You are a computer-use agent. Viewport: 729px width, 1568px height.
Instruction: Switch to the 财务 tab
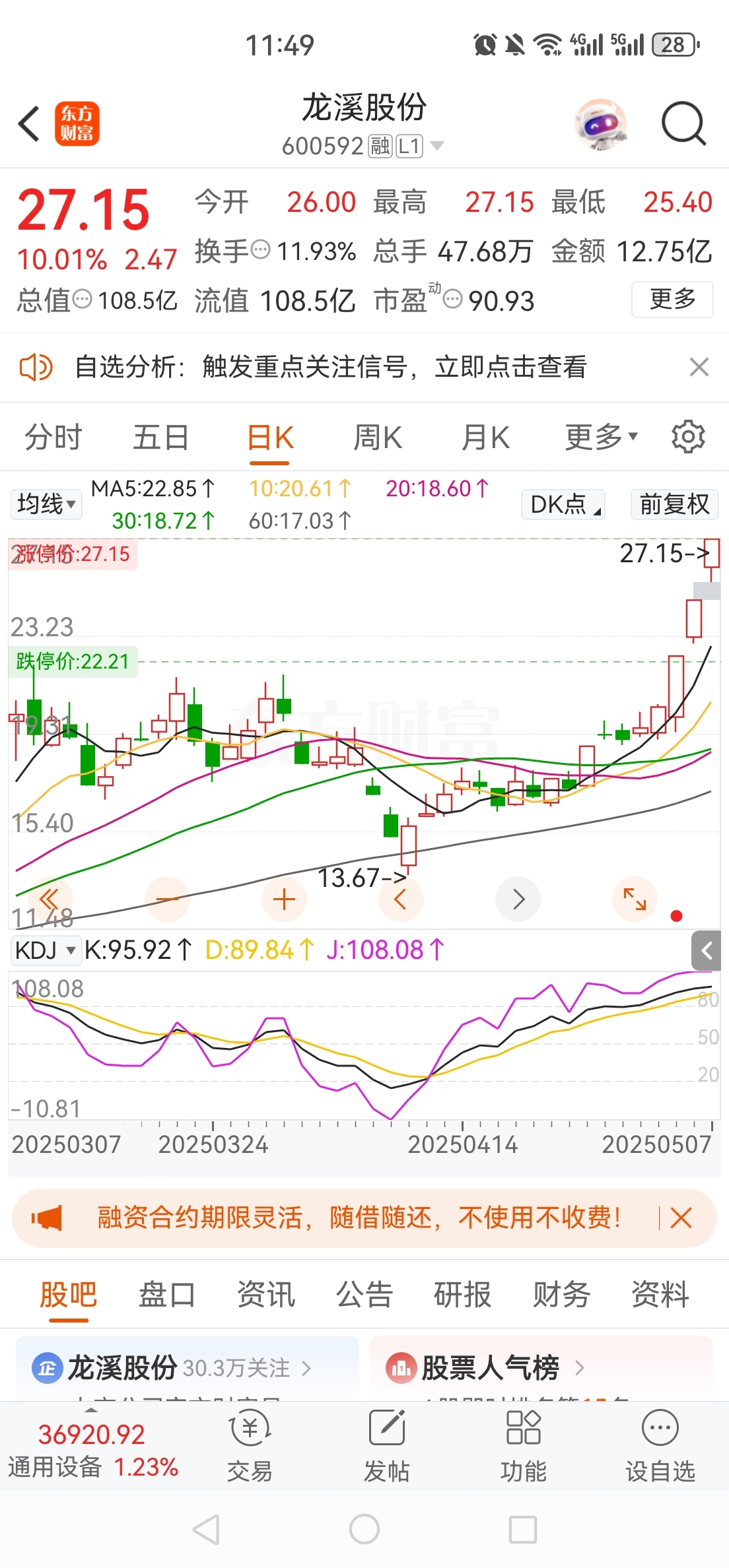[x=561, y=1295]
